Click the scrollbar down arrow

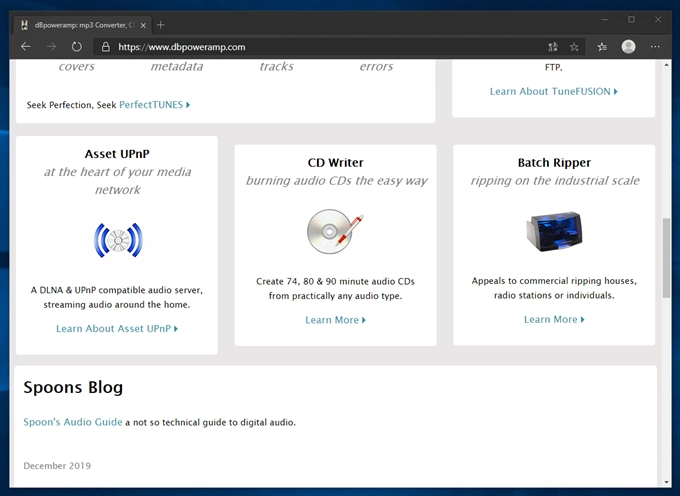tap(667, 482)
